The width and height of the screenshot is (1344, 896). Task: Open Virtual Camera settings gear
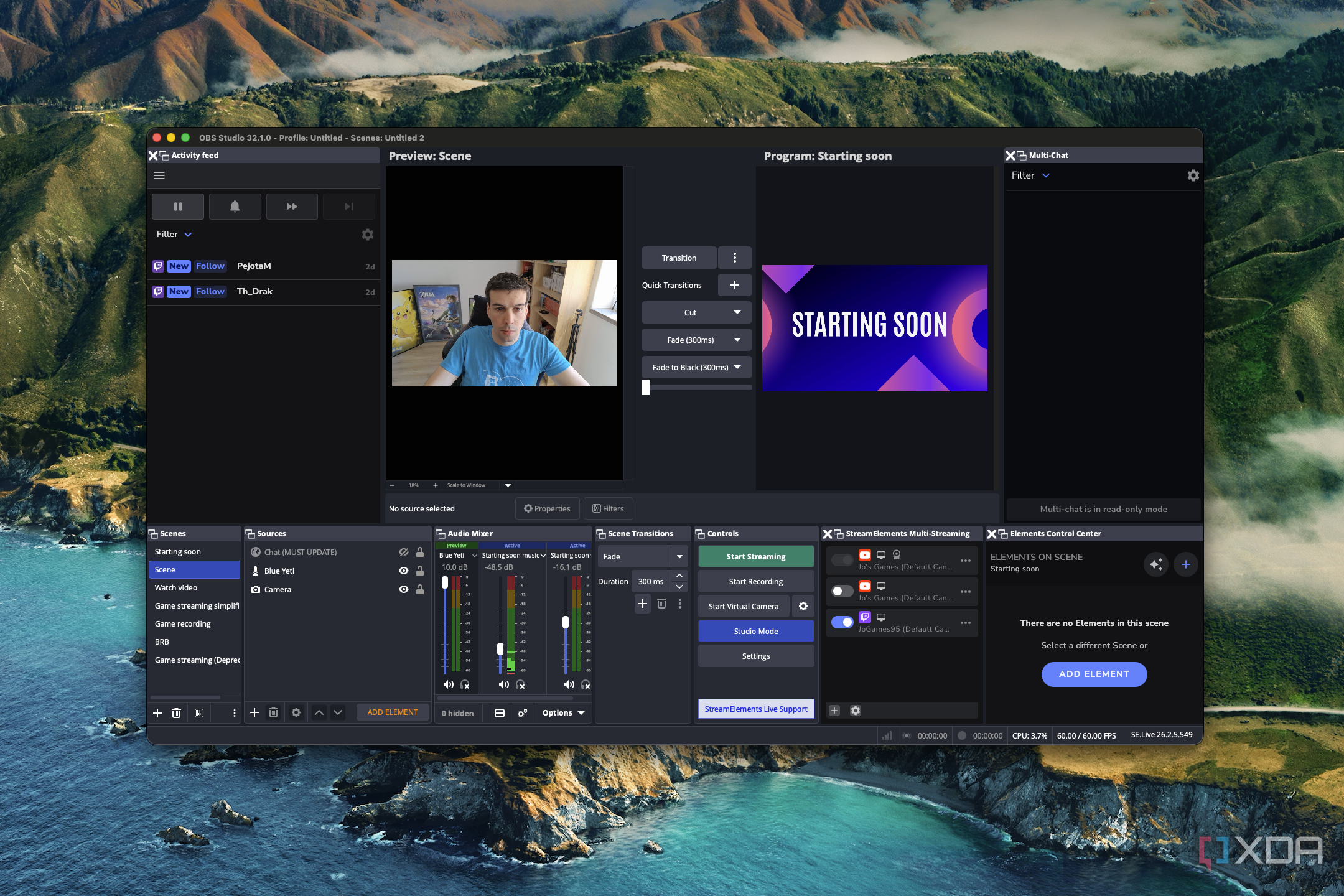coord(803,606)
